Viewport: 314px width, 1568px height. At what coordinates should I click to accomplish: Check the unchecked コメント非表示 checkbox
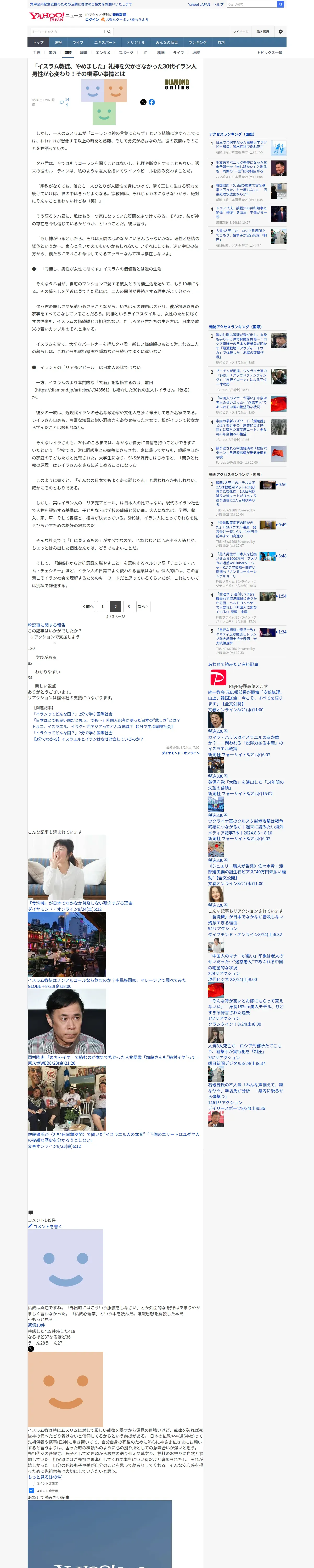[31, 1483]
